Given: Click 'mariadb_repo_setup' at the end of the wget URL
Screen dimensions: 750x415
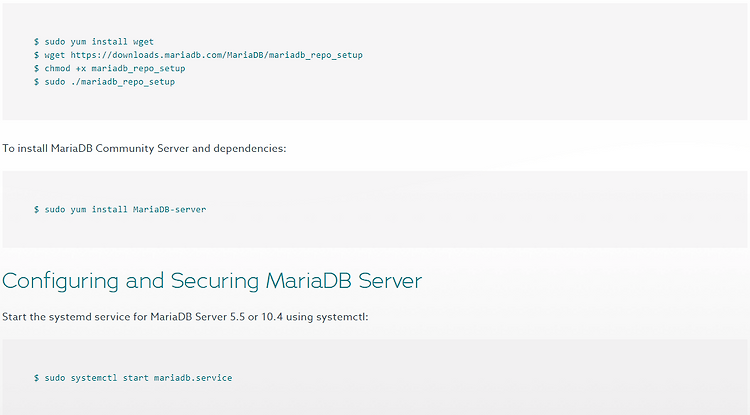Looking at the screenshot, I should pyautogui.click(x=316, y=55).
